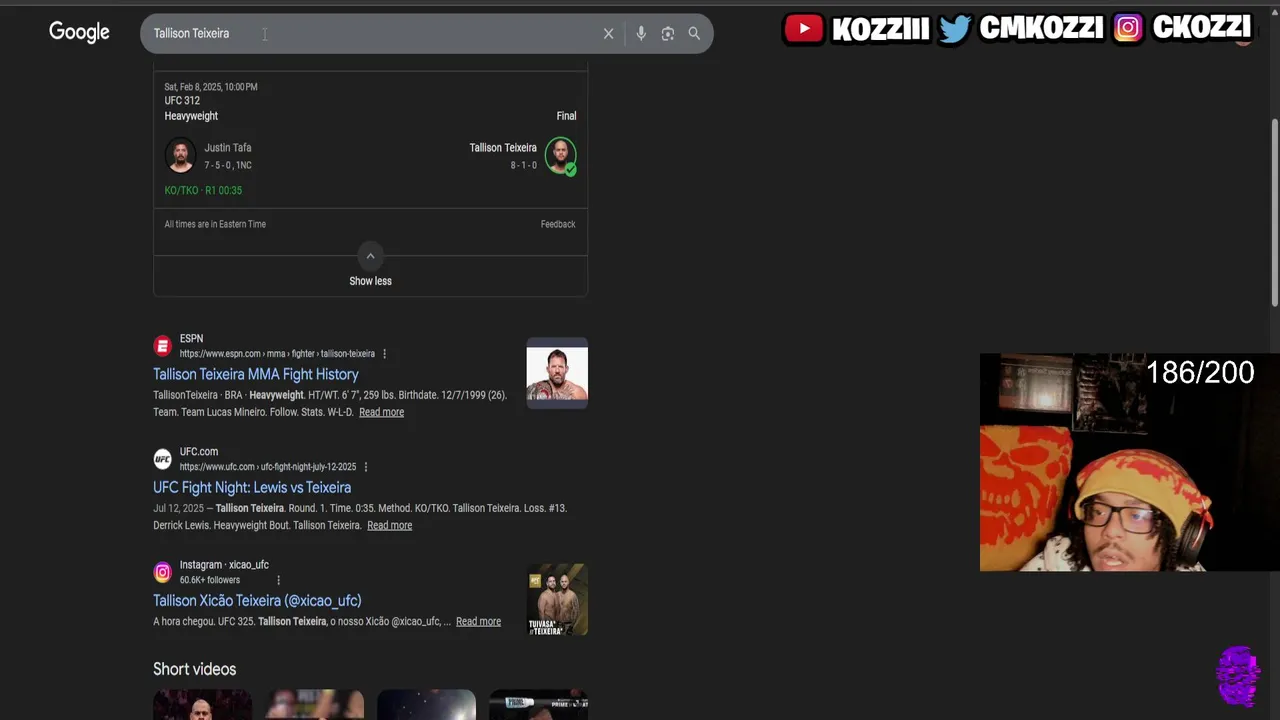Clear the search box with the X icon
This screenshot has height=720, width=1280.
tap(608, 33)
